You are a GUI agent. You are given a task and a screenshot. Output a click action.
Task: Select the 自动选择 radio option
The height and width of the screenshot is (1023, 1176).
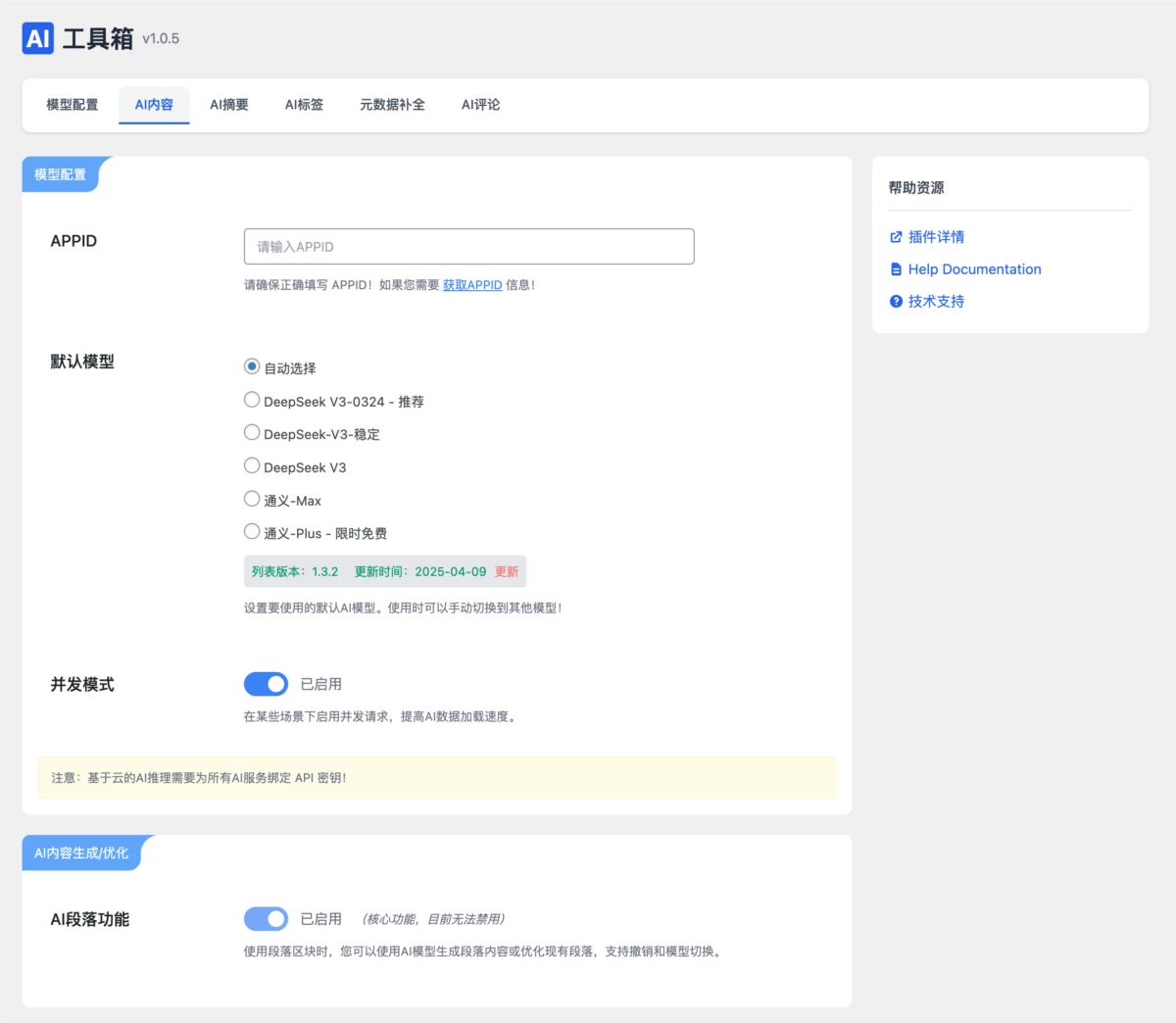tap(252, 366)
